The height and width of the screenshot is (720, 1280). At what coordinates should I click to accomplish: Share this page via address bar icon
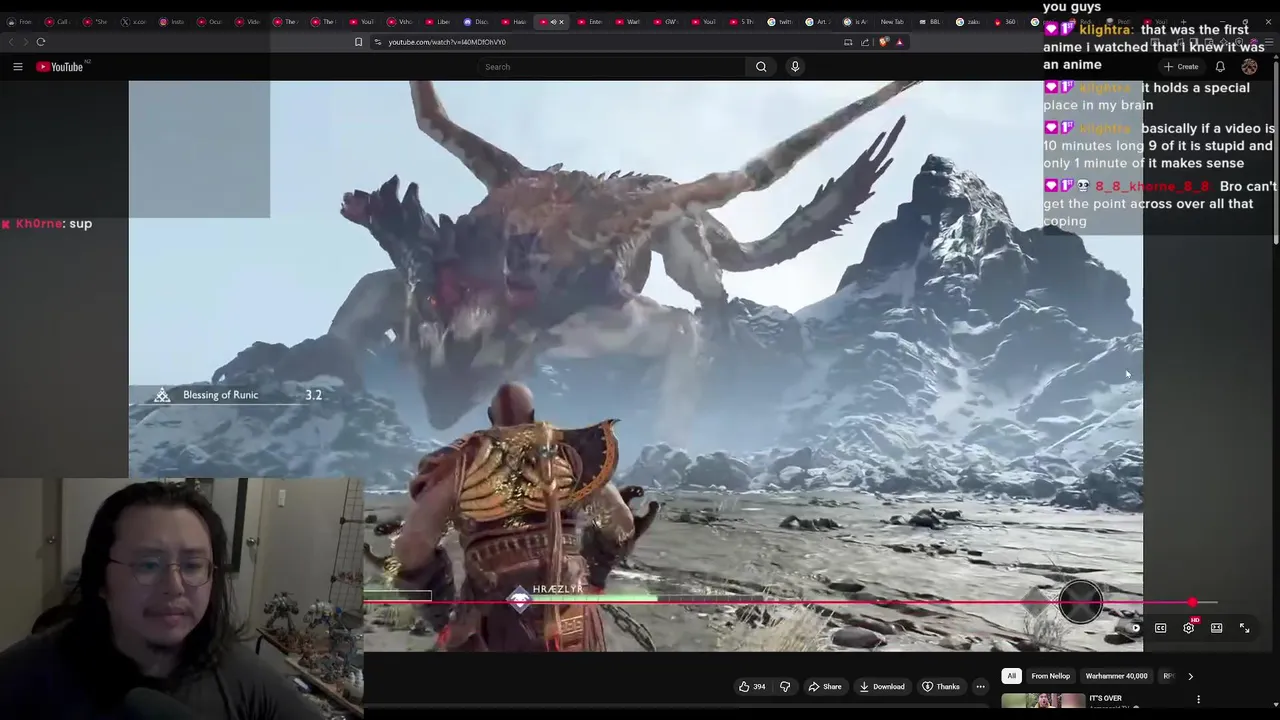click(865, 42)
